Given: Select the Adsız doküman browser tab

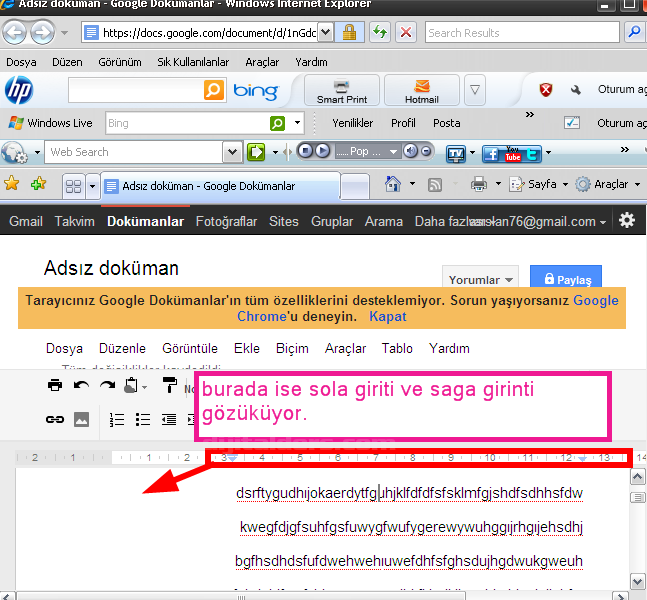Looking at the screenshot, I should pyautogui.click(x=220, y=186).
